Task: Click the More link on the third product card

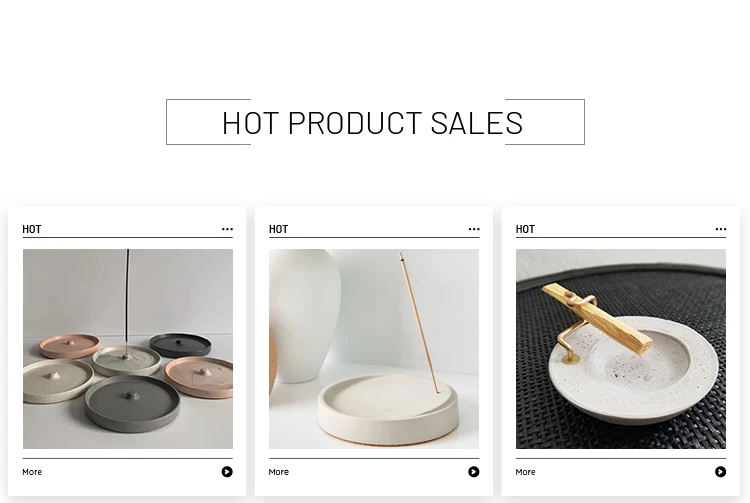Action: tap(525, 472)
